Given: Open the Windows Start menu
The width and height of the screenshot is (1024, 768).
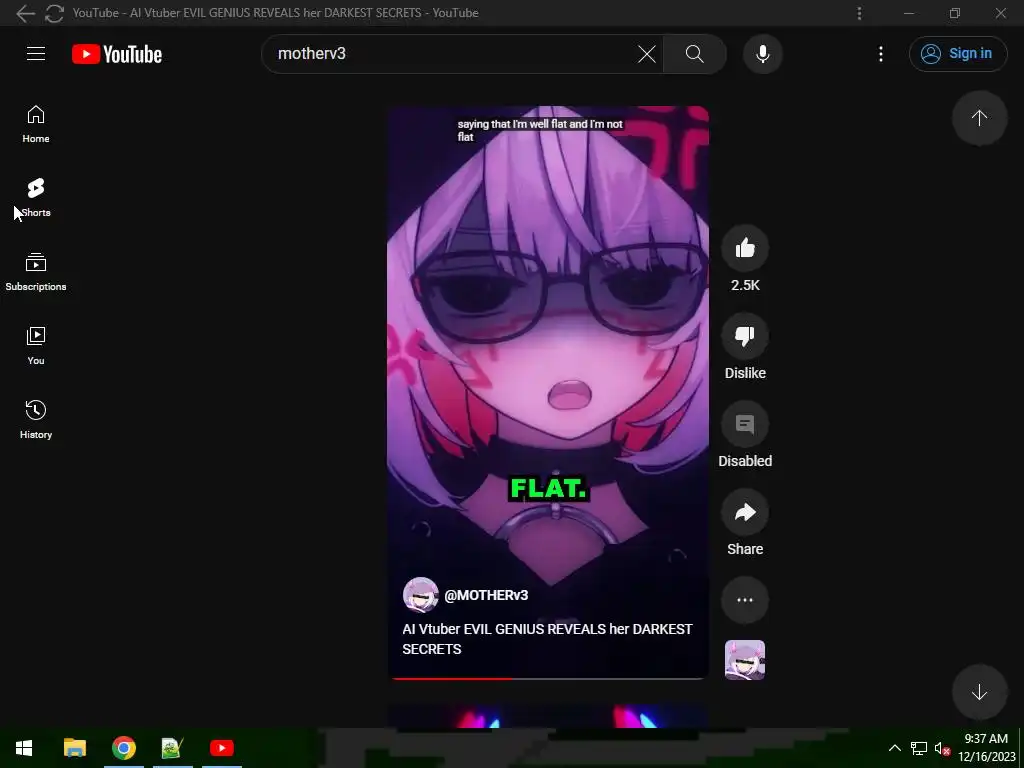Looking at the screenshot, I should (x=24, y=748).
